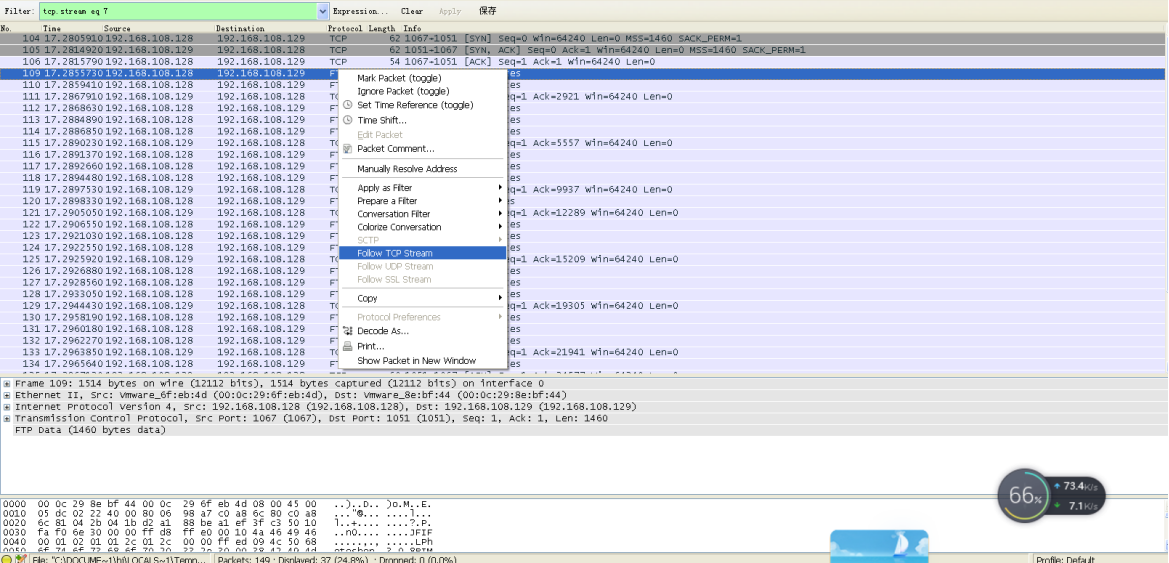Select Follow TCP Stream menu entry
The height and width of the screenshot is (563, 1169).
394,253
